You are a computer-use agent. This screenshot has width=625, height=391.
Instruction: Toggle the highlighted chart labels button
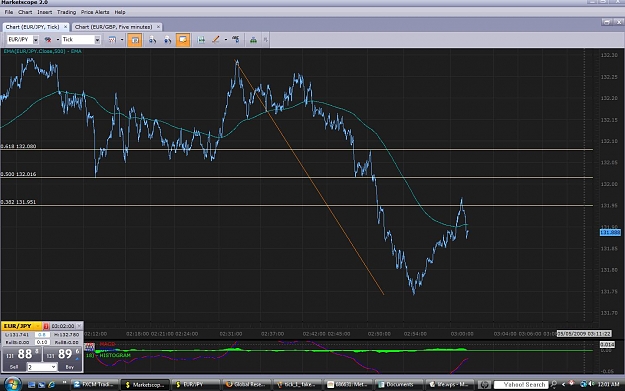(183, 40)
